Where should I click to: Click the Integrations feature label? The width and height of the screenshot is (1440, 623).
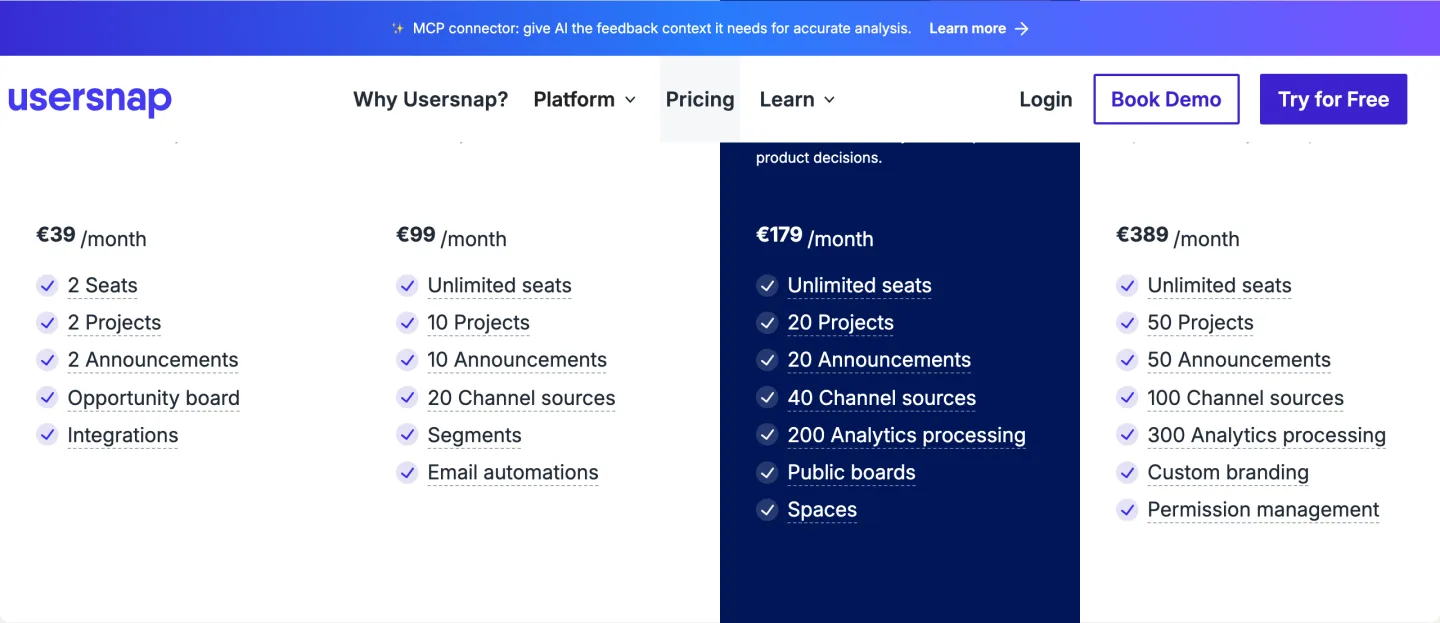pyautogui.click(x=122, y=435)
